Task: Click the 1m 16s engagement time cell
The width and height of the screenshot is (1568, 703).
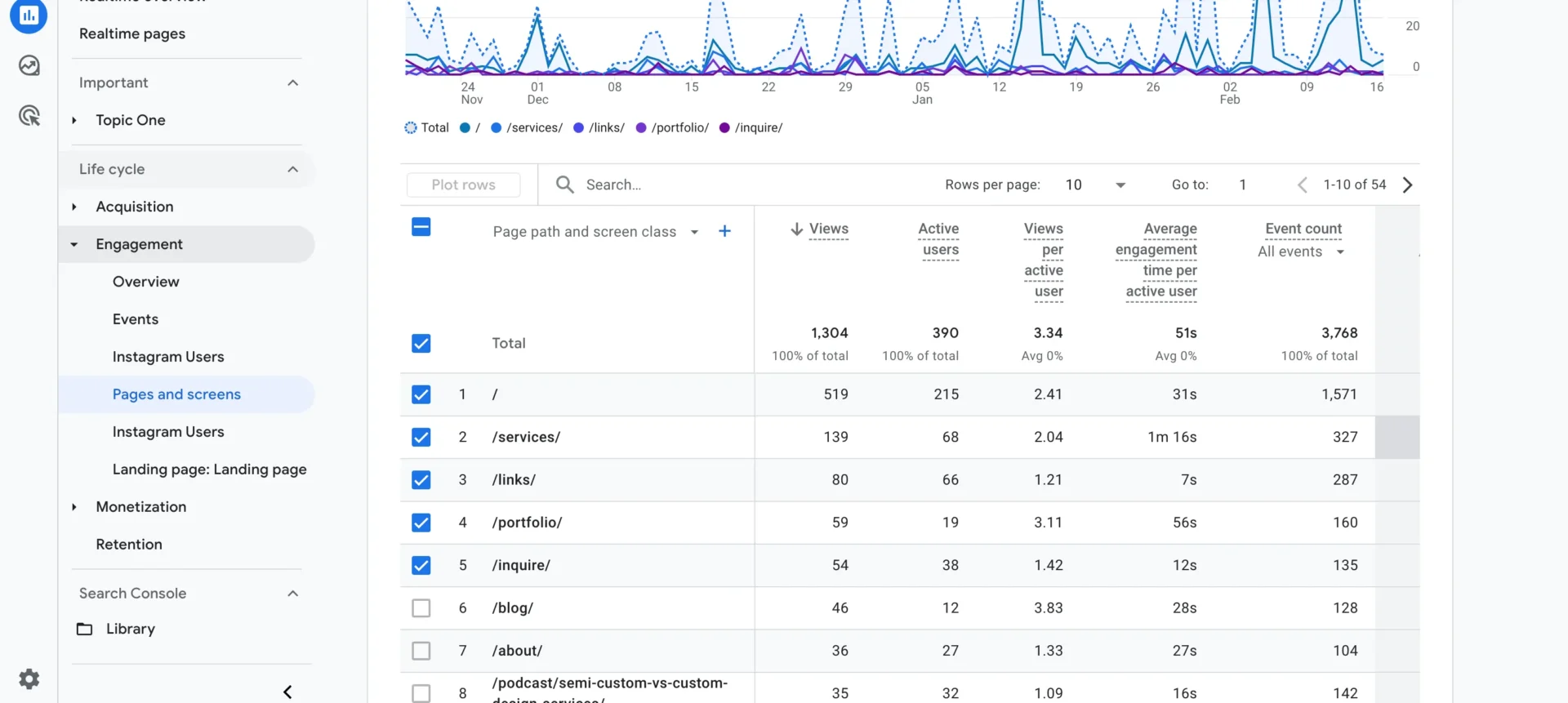Action: (1172, 437)
